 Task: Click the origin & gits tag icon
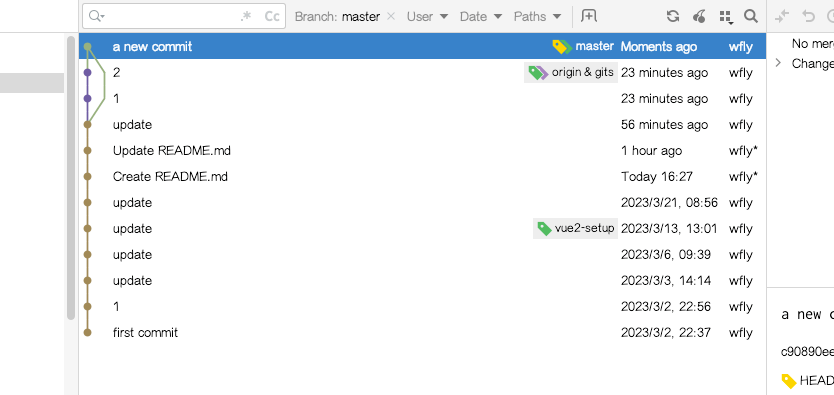tap(538, 72)
